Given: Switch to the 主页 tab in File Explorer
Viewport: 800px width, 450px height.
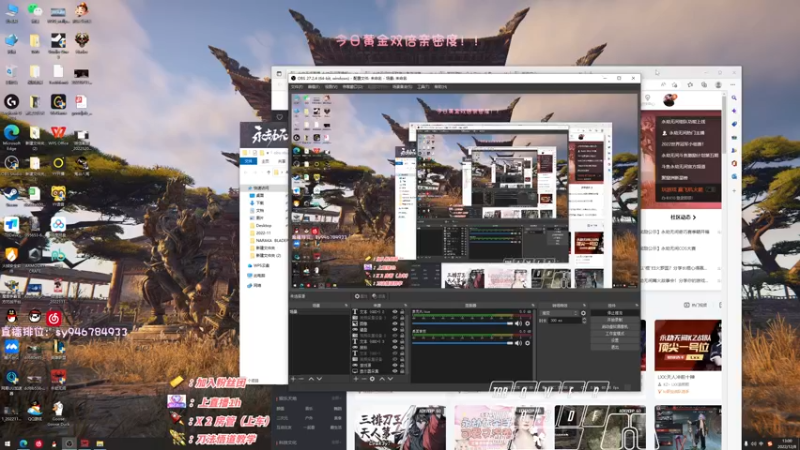Looking at the screenshot, I should click(265, 161).
